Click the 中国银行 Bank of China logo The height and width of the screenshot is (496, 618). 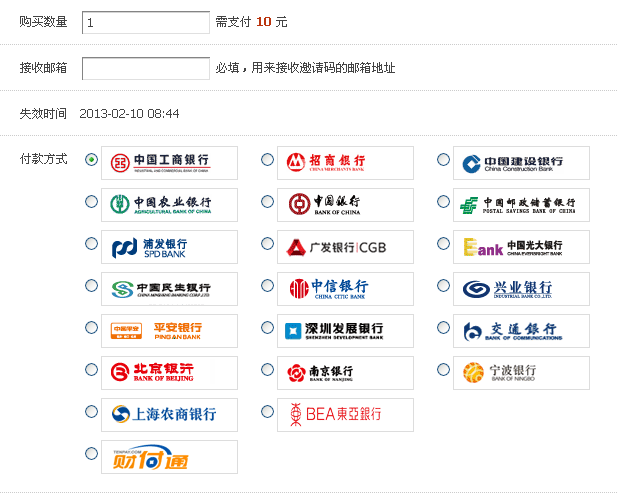point(345,205)
